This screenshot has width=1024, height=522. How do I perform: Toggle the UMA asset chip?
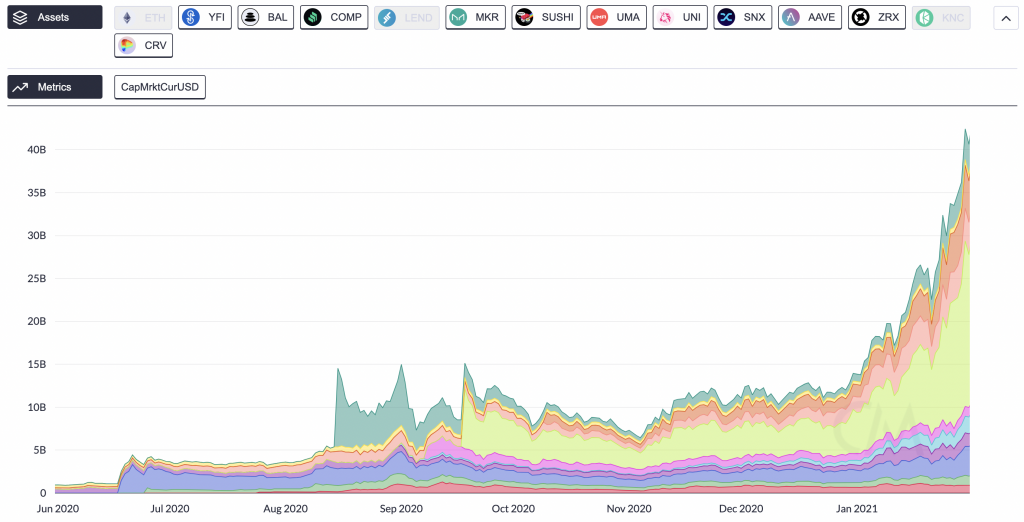tap(616, 18)
